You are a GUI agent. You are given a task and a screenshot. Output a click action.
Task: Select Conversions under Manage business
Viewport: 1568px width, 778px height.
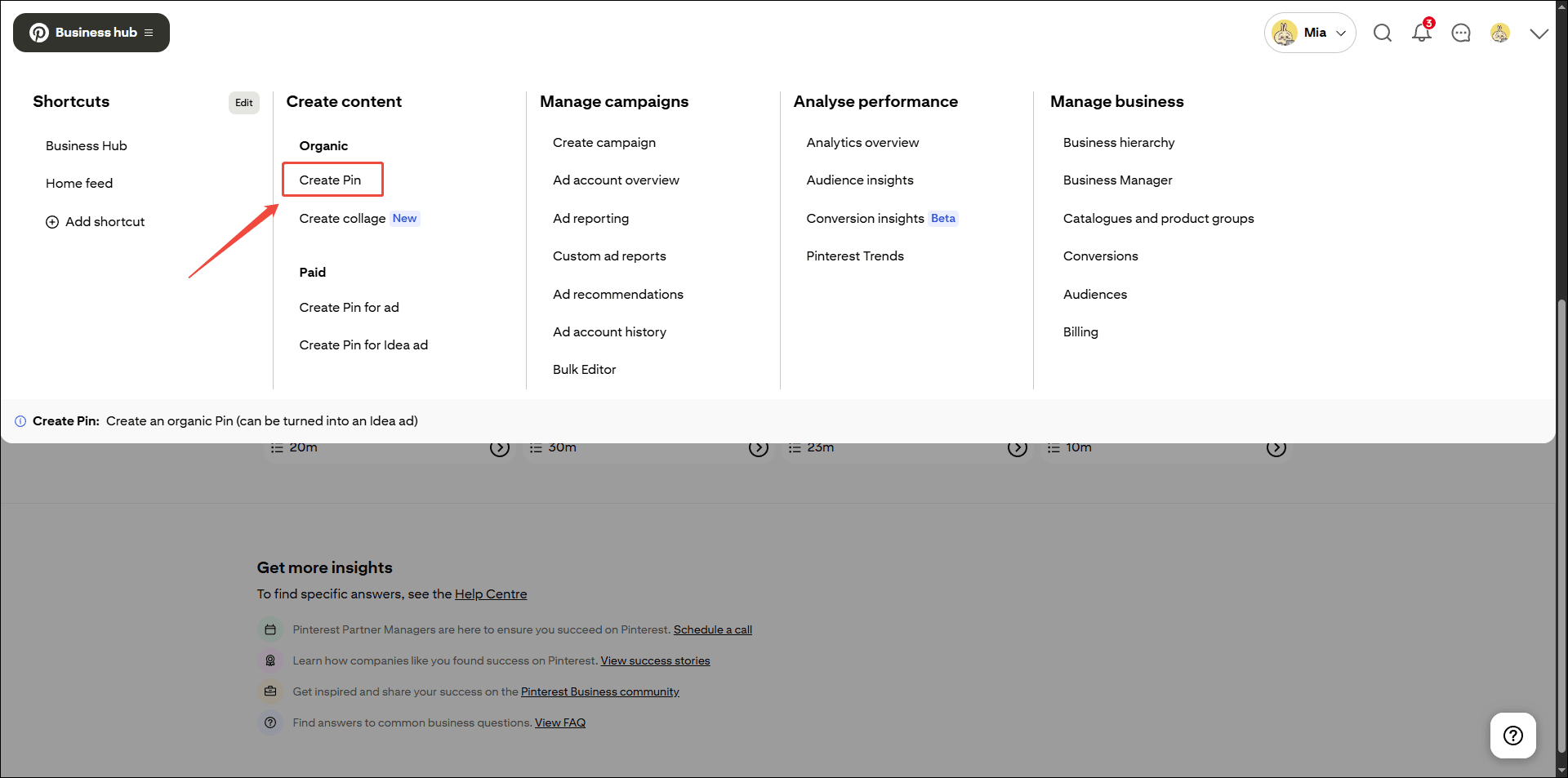pos(1100,256)
